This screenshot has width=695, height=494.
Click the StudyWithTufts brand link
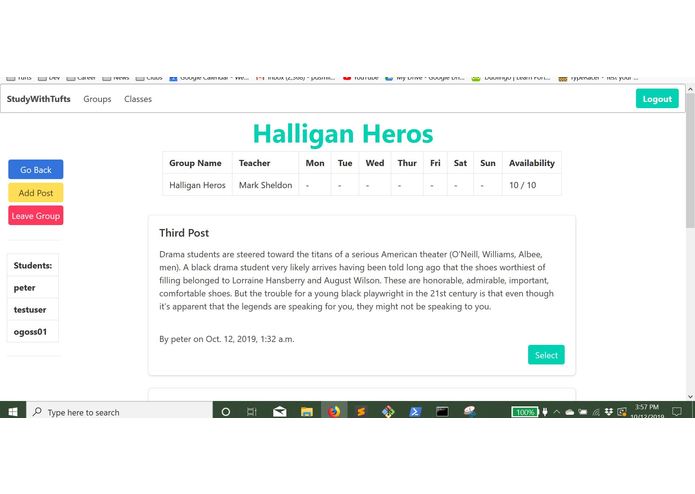39,99
